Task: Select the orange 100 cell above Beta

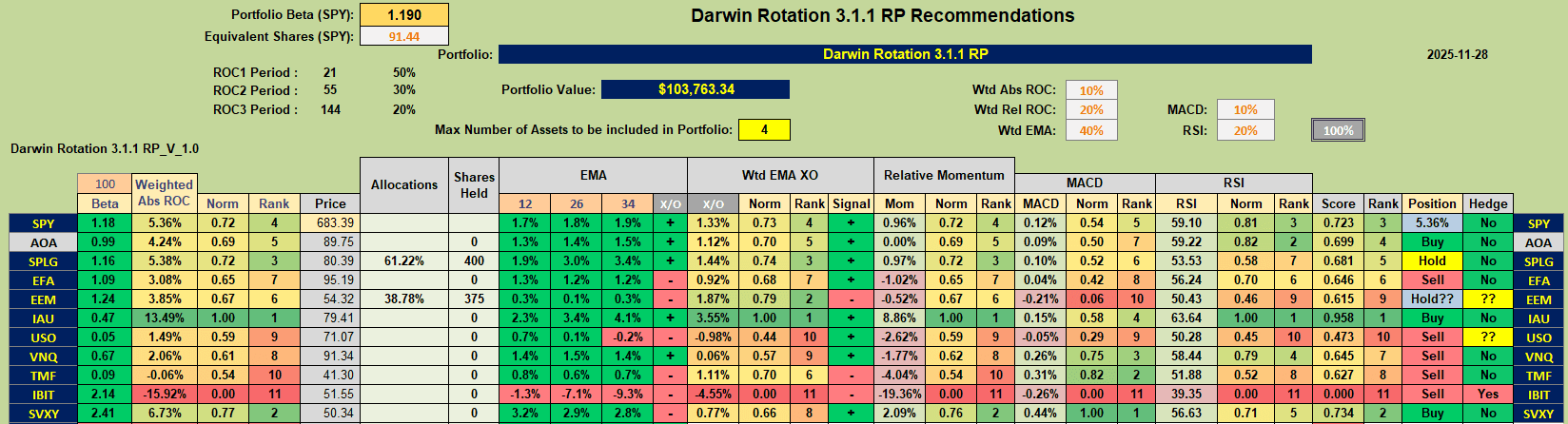Action: coord(105,184)
